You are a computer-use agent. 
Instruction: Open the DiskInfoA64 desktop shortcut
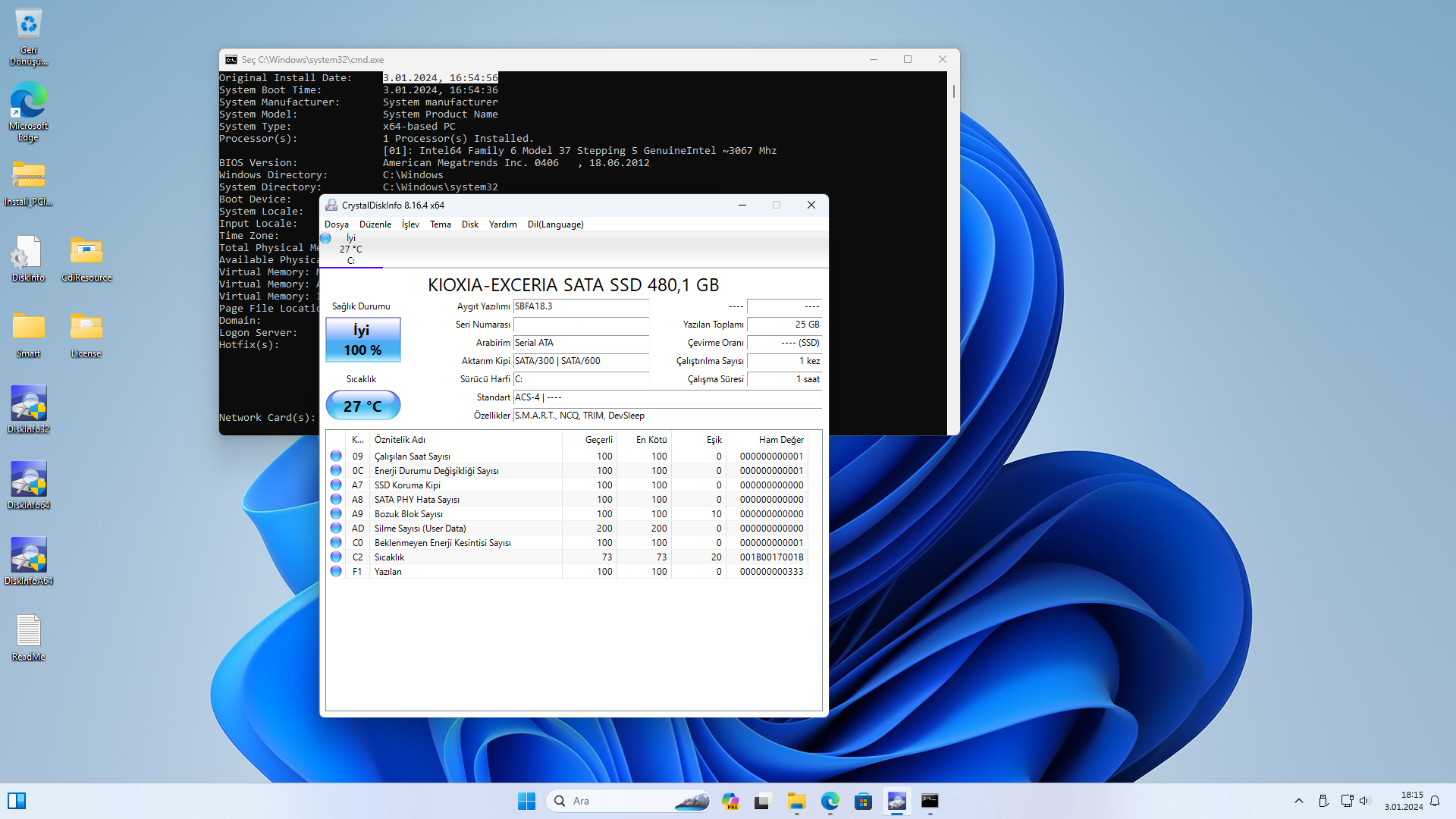click(29, 557)
